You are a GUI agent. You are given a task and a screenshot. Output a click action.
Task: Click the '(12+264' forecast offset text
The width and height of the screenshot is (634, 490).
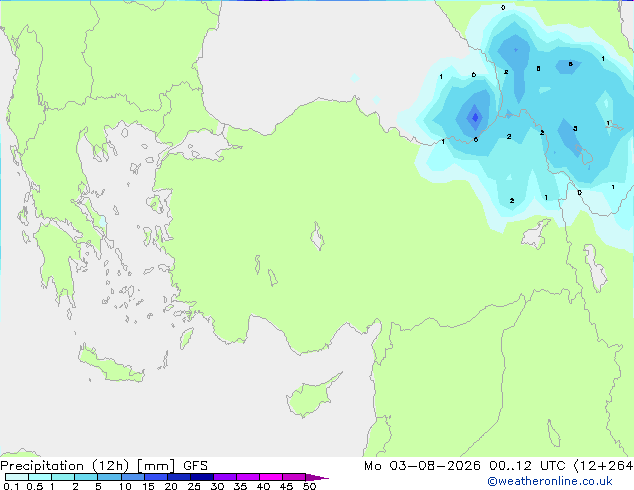point(603,466)
